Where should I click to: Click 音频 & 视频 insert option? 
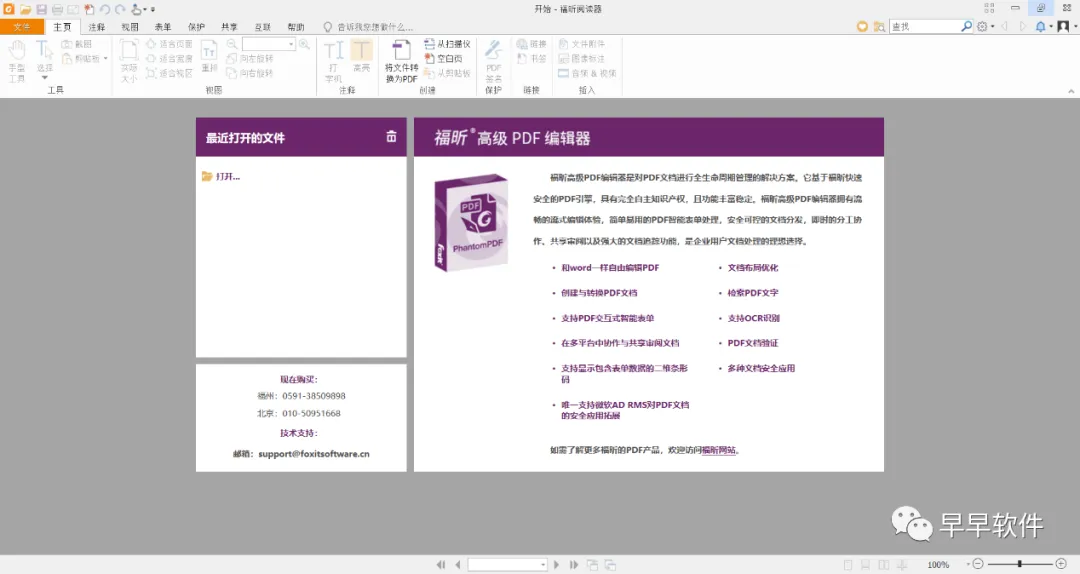[588, 73]
